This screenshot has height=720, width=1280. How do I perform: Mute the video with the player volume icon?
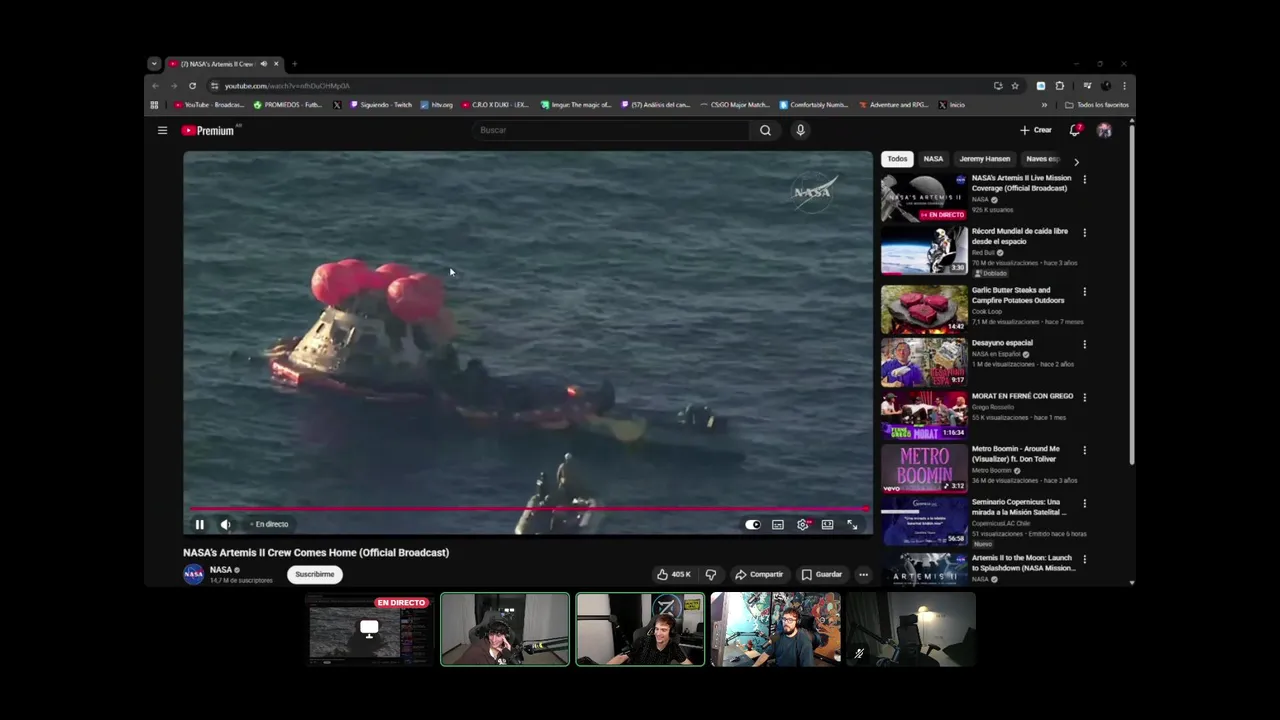click(226, 524)
